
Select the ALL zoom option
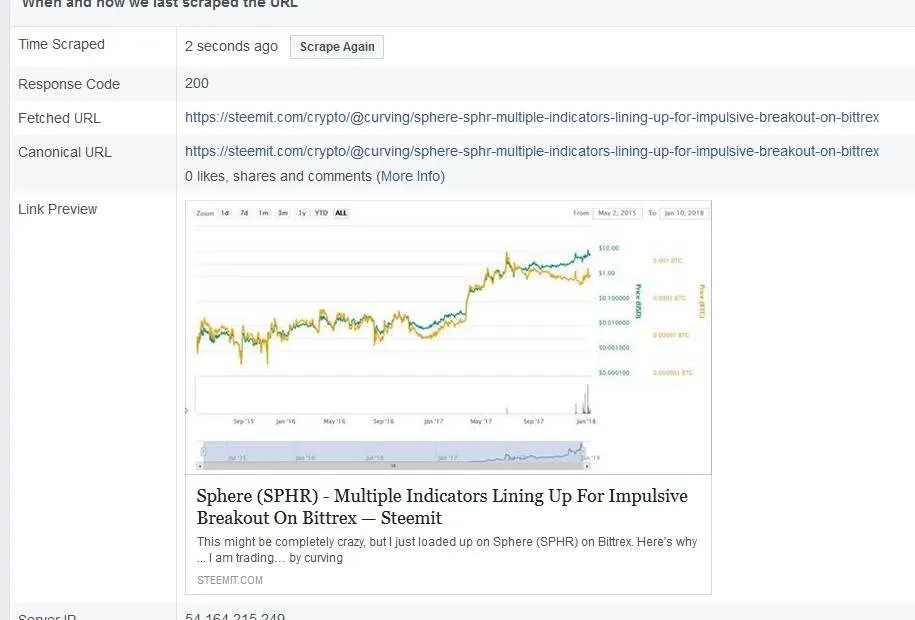point(341,213)
